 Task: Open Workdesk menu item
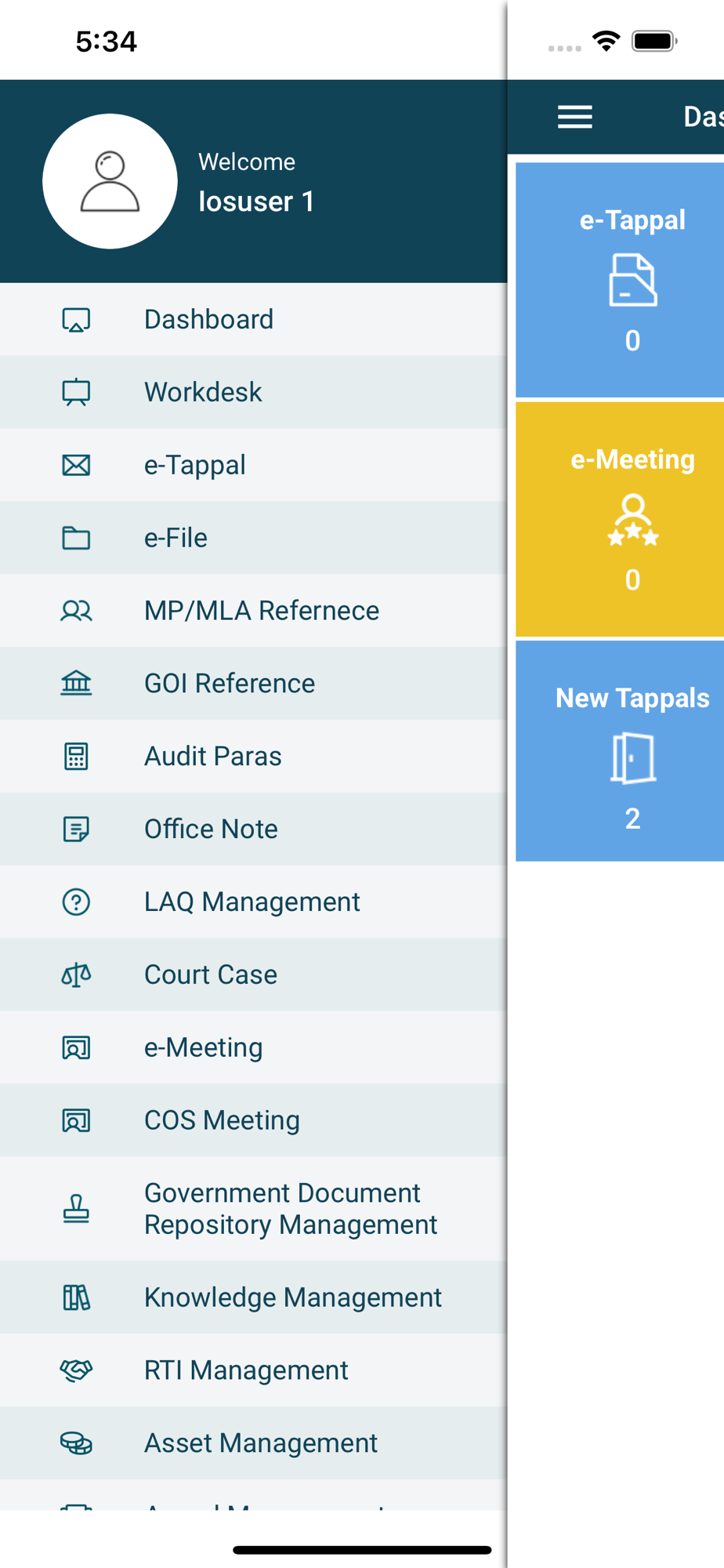pyautogui.click(x=253, y=392)
